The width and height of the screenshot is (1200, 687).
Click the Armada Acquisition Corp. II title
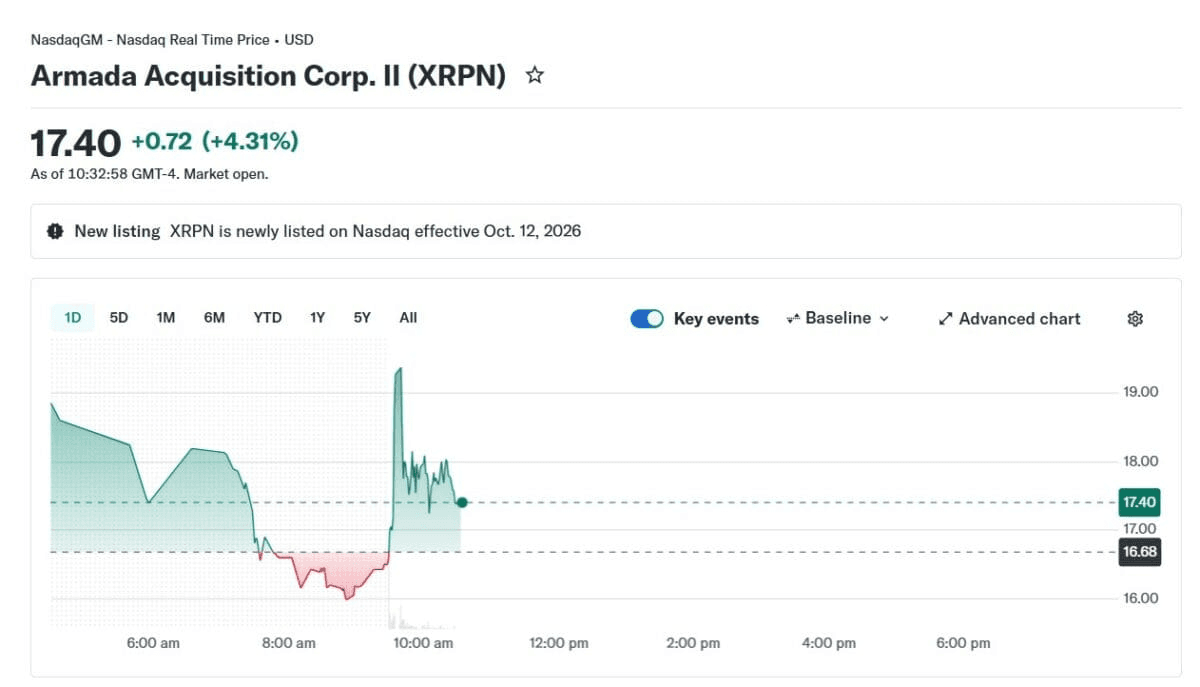(268, 76)
